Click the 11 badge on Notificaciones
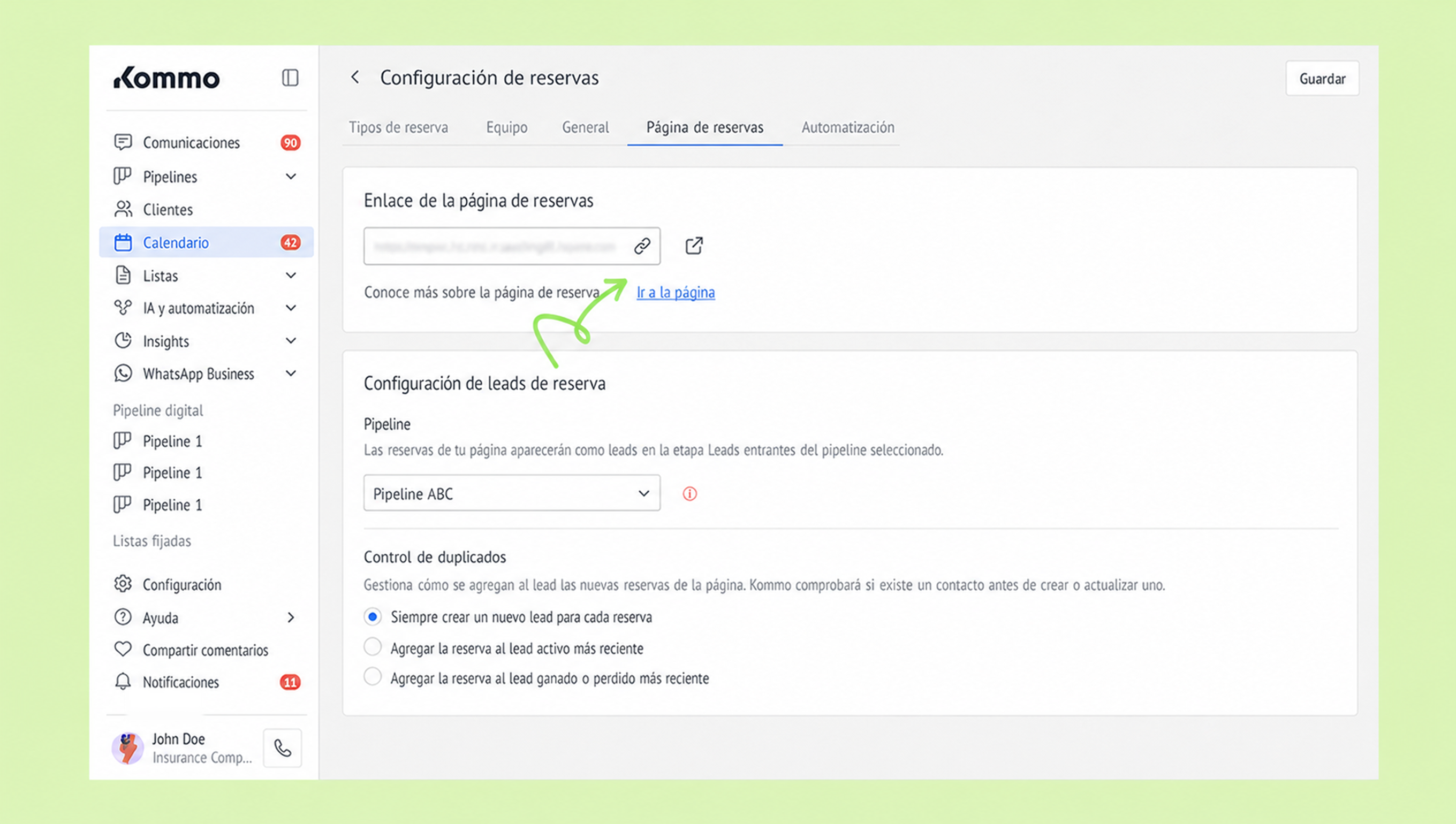The height and width of the screenshot is (824, 1456). click(x=291, y=682)
